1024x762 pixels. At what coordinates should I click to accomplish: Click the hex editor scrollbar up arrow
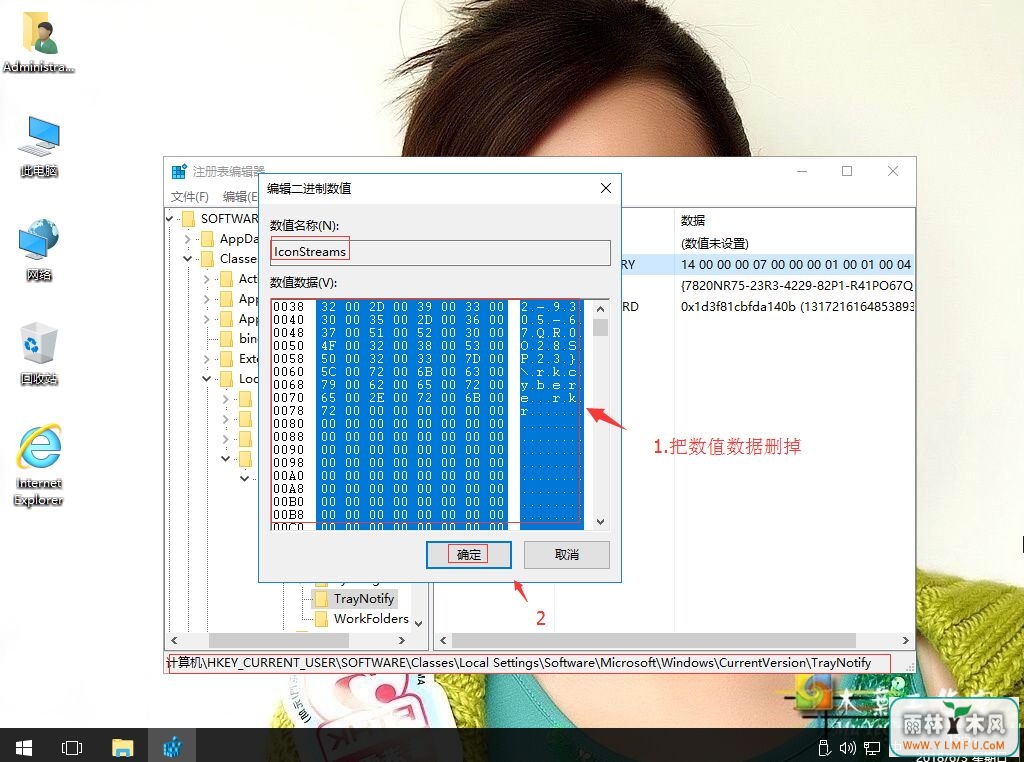tap(601, 308)
